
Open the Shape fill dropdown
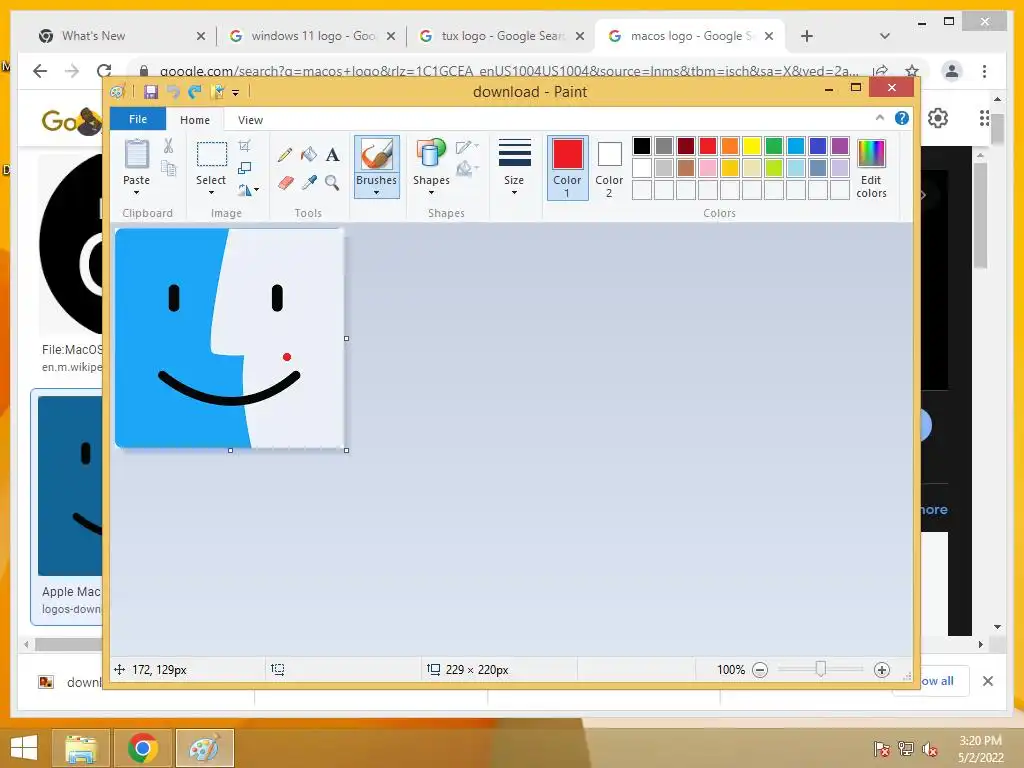(467, 170)
